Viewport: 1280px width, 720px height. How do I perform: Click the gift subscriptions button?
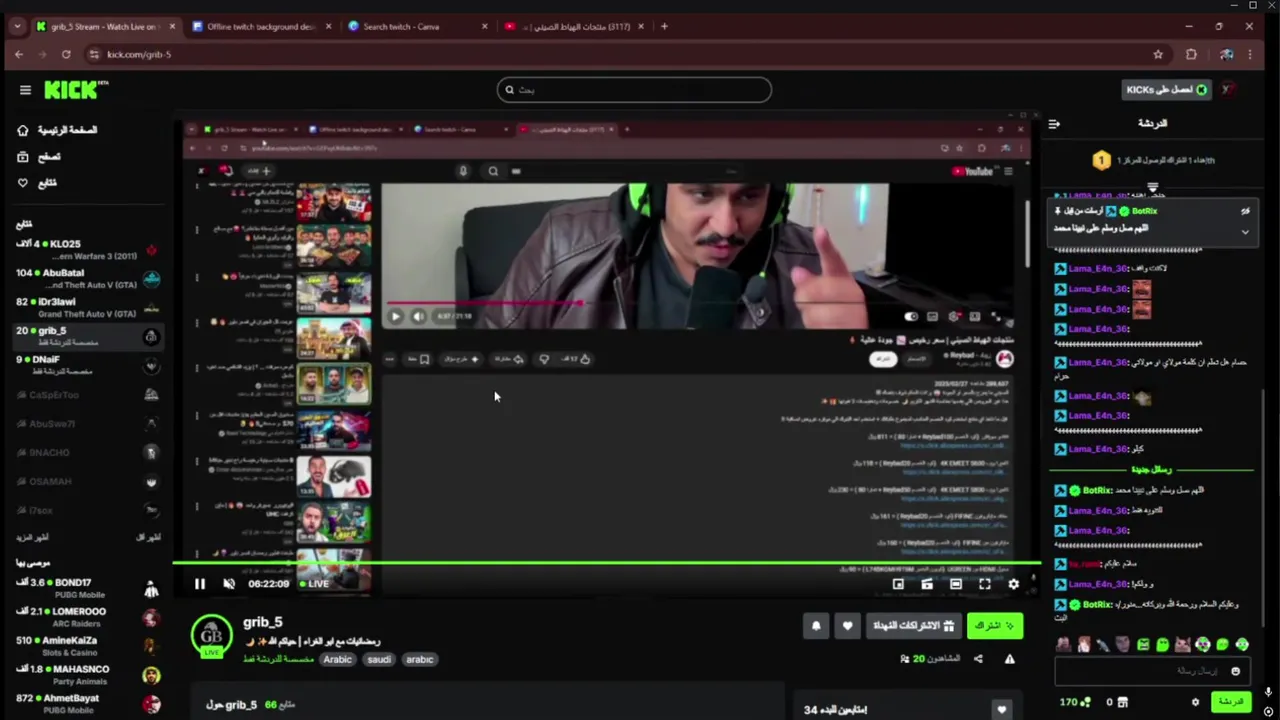point(914,626)
